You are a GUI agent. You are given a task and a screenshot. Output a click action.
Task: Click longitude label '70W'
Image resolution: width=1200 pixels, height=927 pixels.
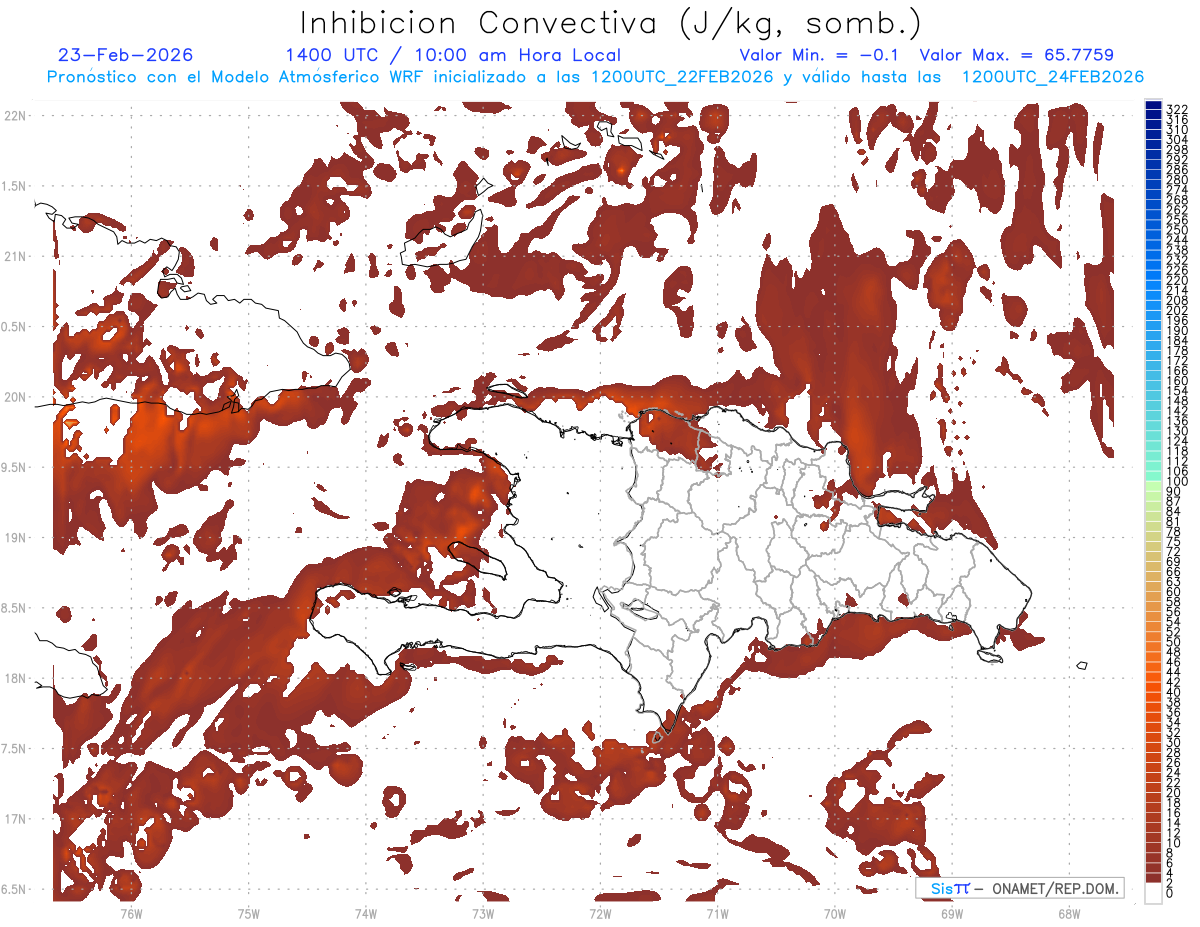(835, 913)
